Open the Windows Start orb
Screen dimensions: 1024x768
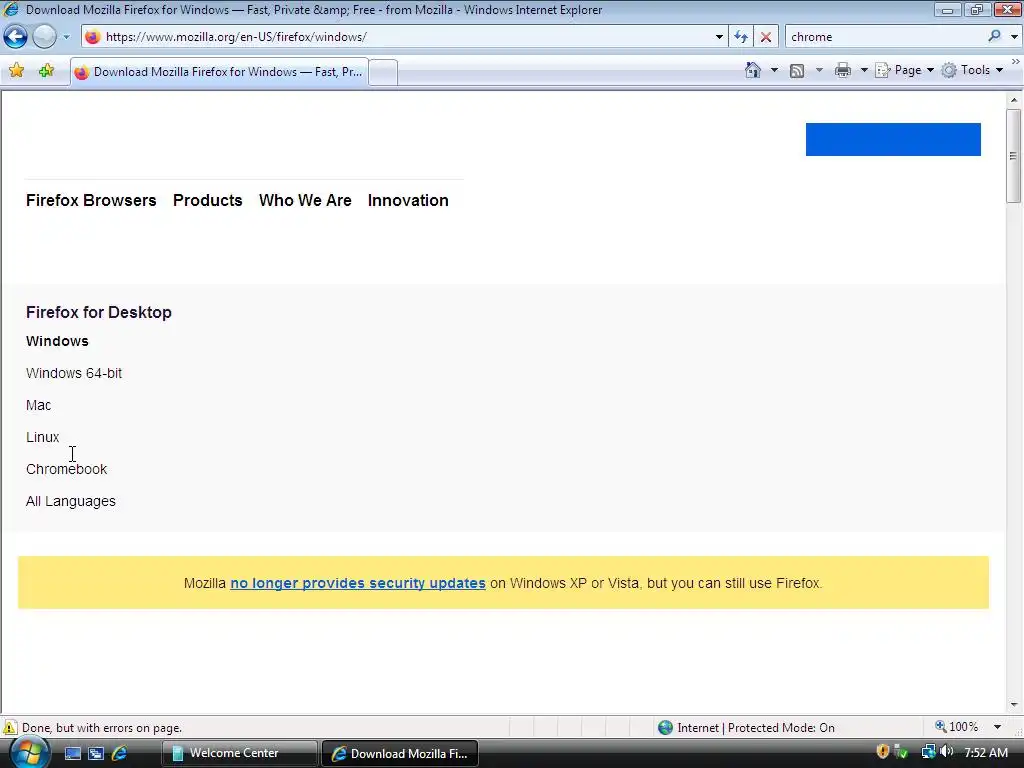pyautogui.click(x=29, y=752)
